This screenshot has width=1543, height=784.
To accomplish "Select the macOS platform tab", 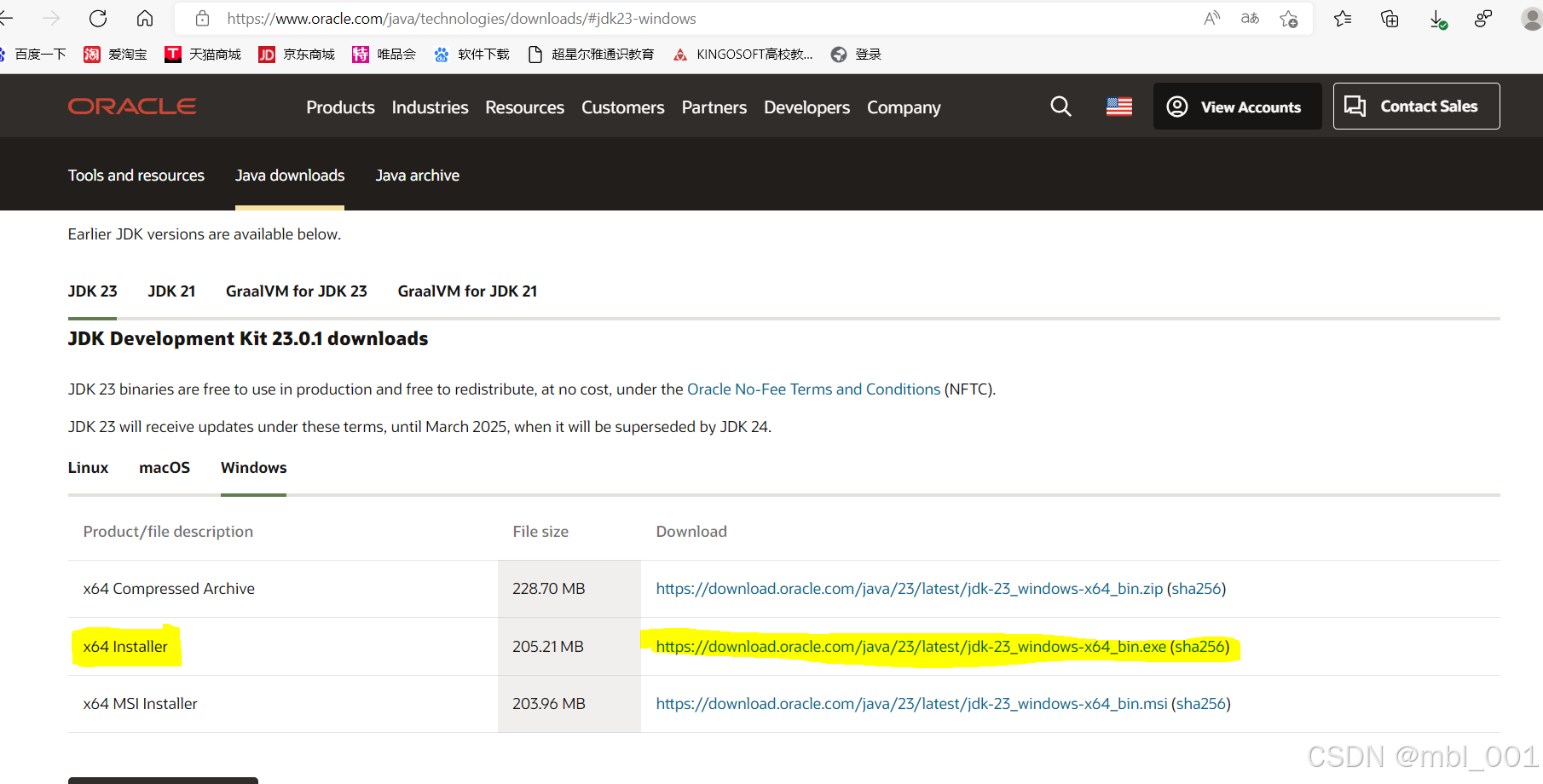I will tap(165, 468).
